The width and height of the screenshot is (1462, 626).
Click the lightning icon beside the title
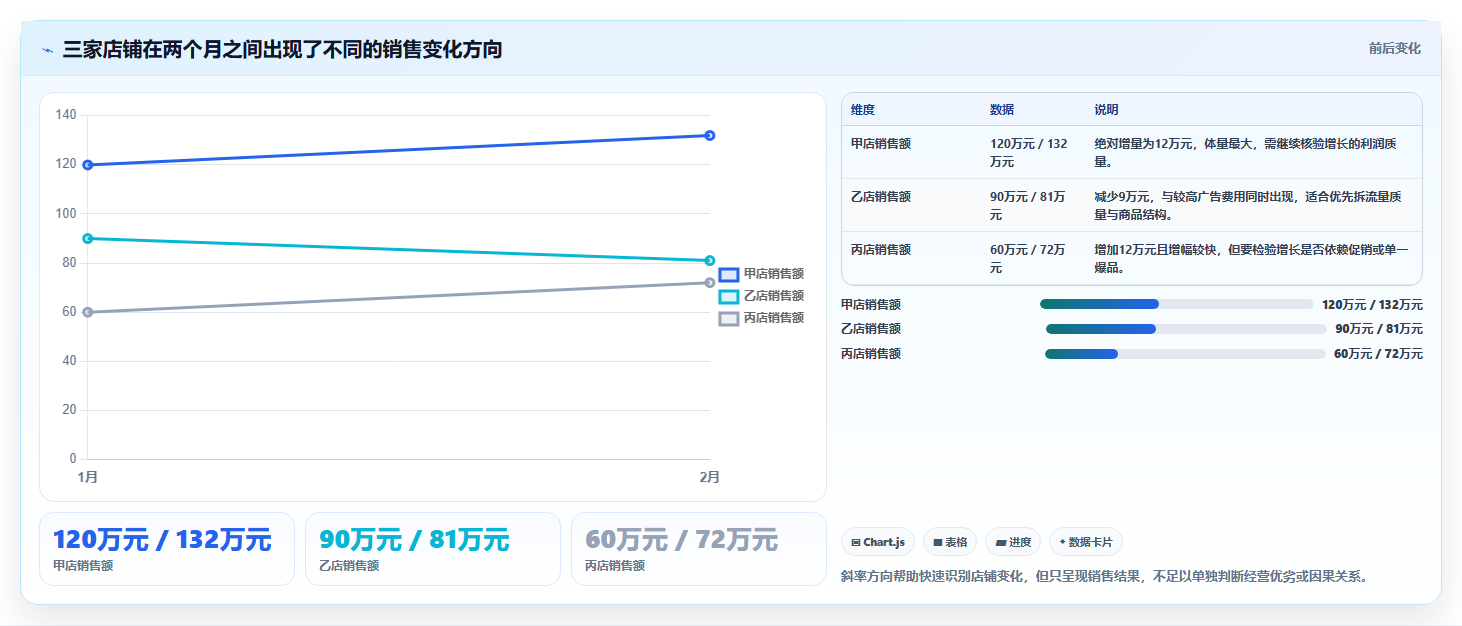[48, 50]
